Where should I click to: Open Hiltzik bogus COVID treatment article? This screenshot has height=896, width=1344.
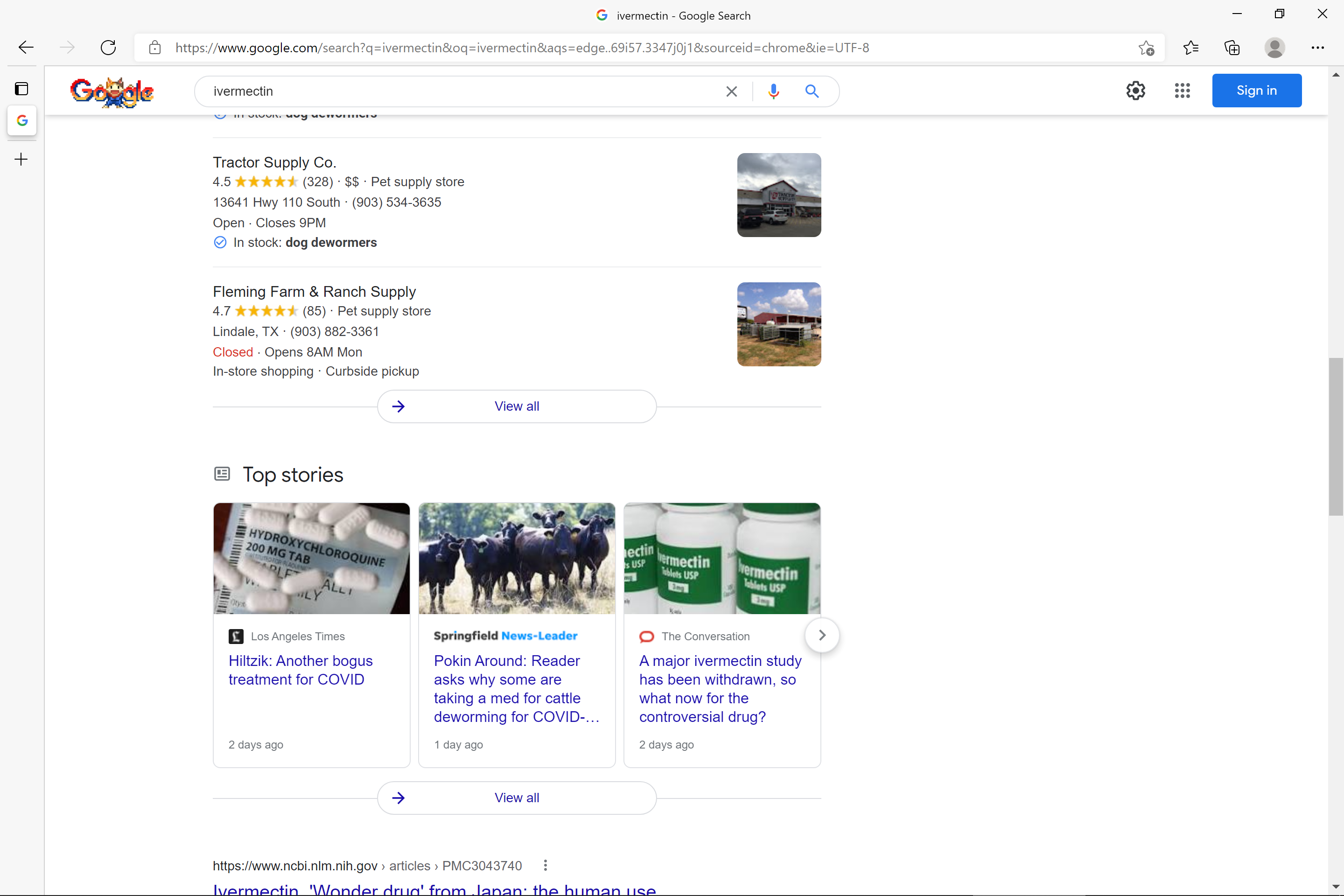click(x=301, y=670)
